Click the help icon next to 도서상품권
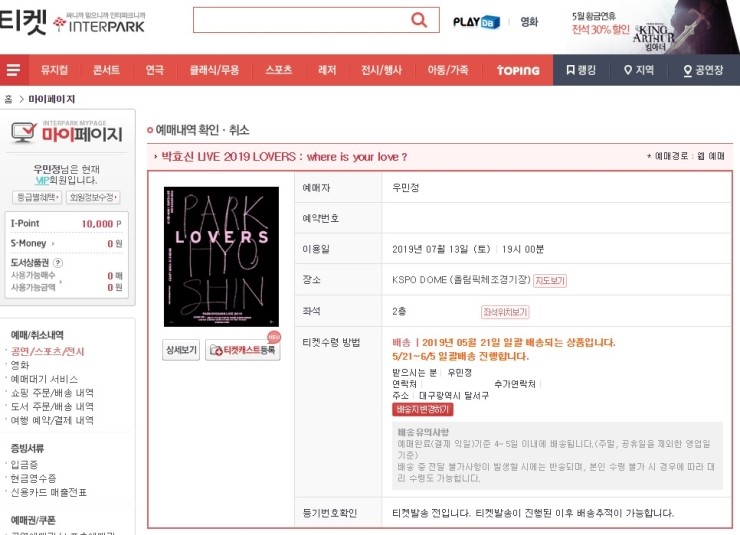This screenshot has width=740, height=535. [58, 263]
